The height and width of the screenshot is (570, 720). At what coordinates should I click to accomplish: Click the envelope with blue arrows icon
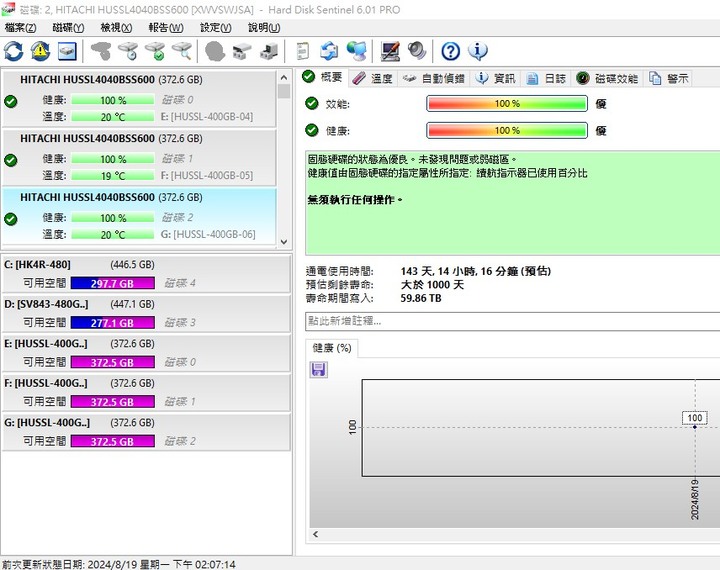pos(329,51)
